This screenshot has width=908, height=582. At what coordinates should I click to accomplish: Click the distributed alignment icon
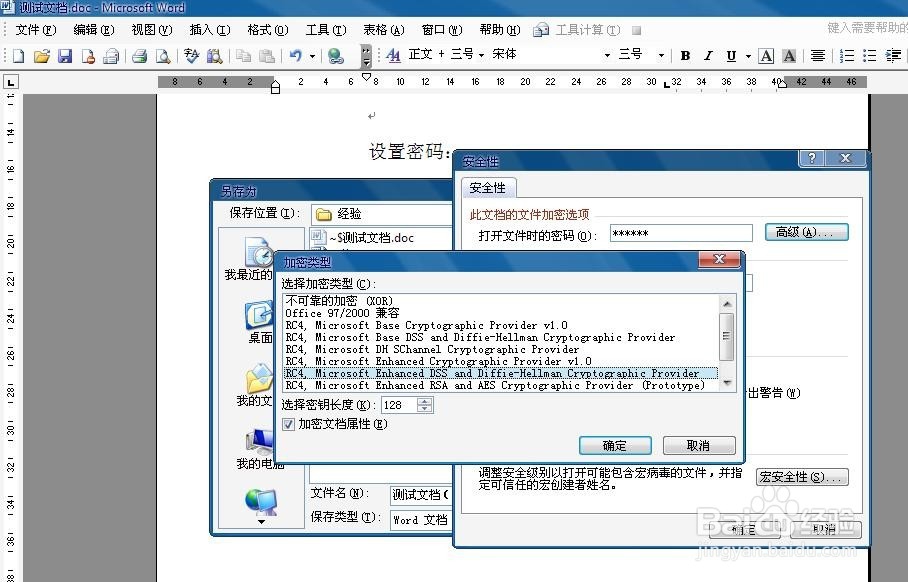(x=818, y=56)
